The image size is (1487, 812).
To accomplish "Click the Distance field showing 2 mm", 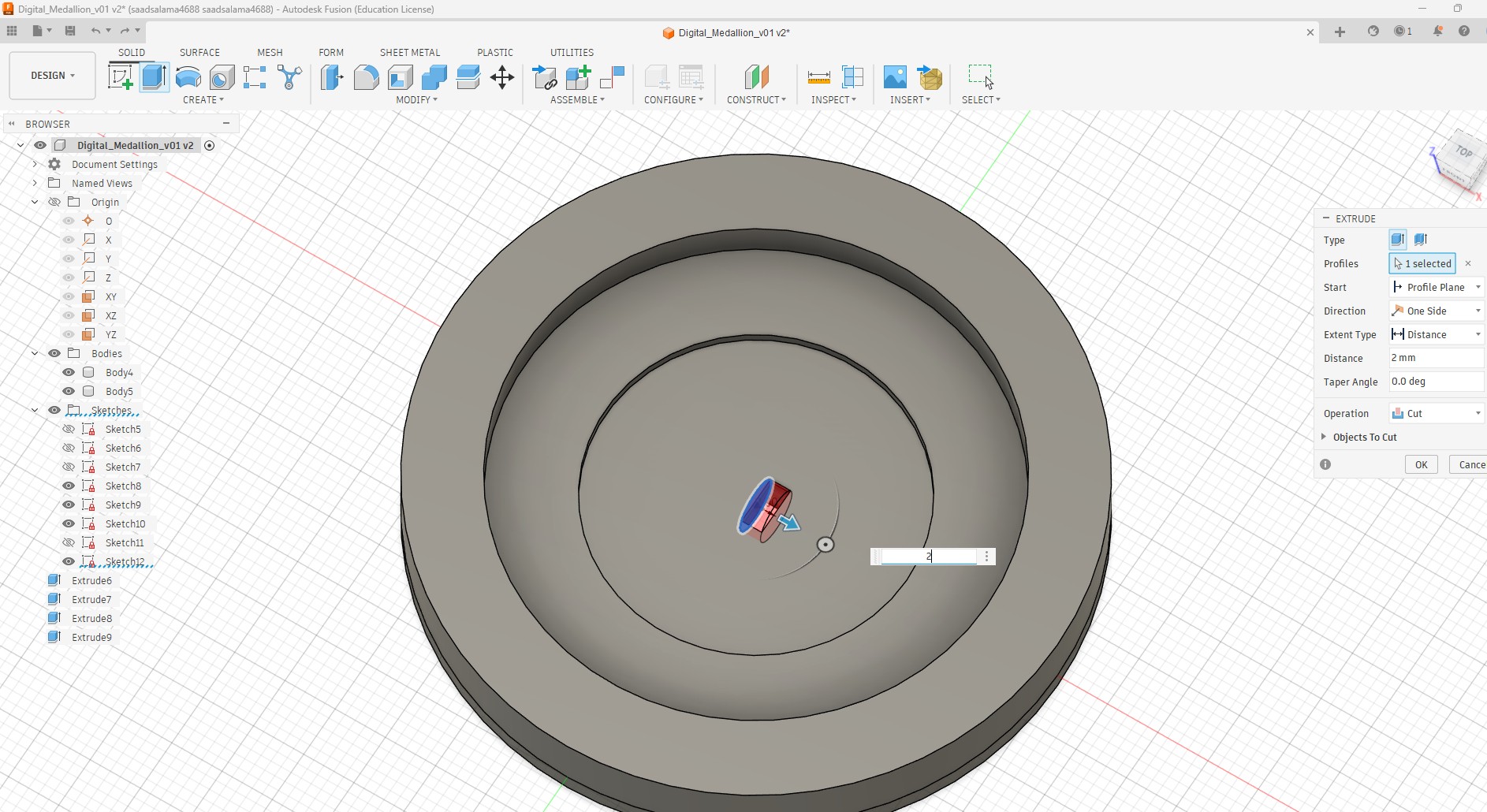I will click(x=1437, y=358).
